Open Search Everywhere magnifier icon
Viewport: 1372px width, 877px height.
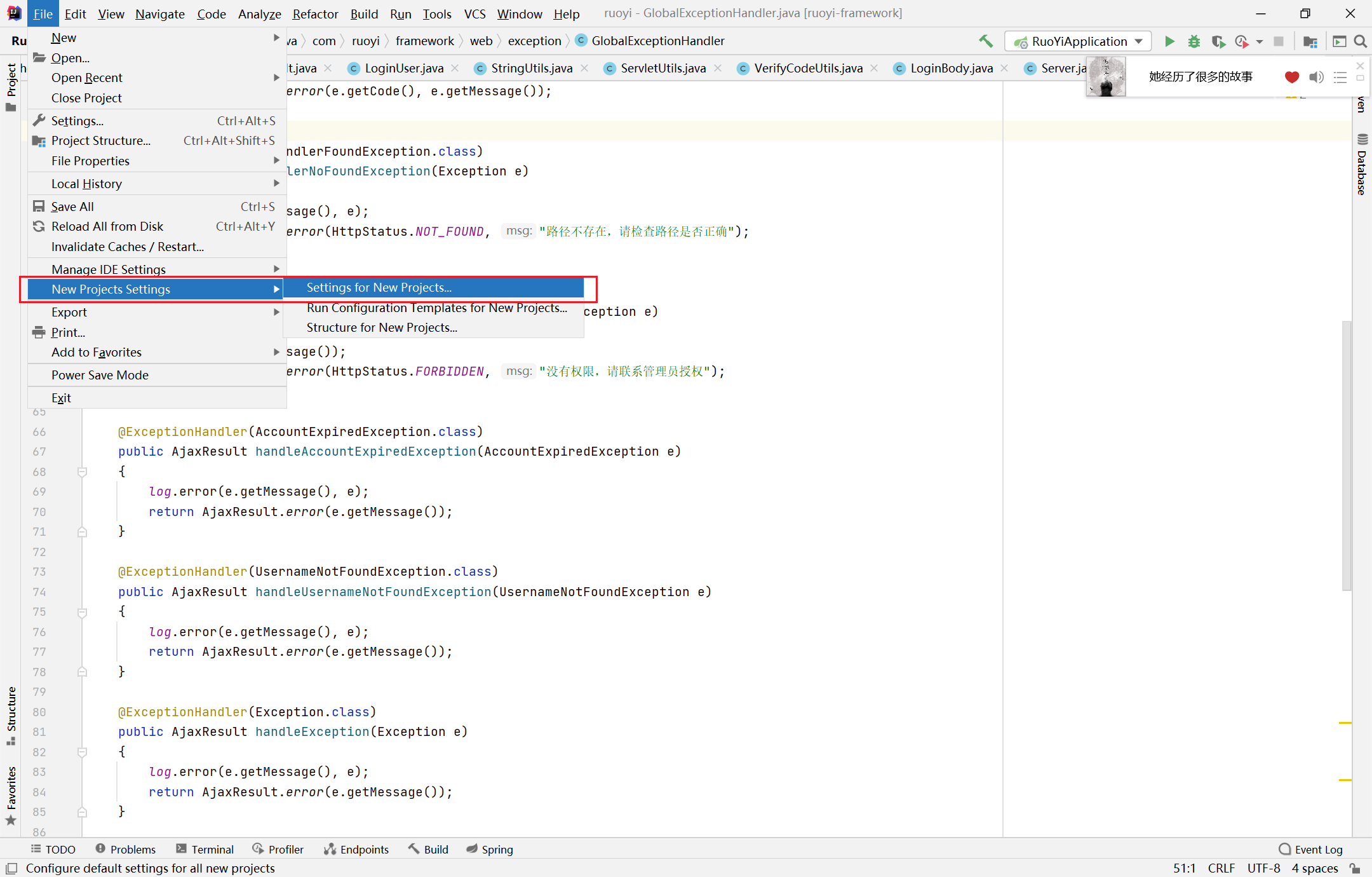pos(1360,41)
